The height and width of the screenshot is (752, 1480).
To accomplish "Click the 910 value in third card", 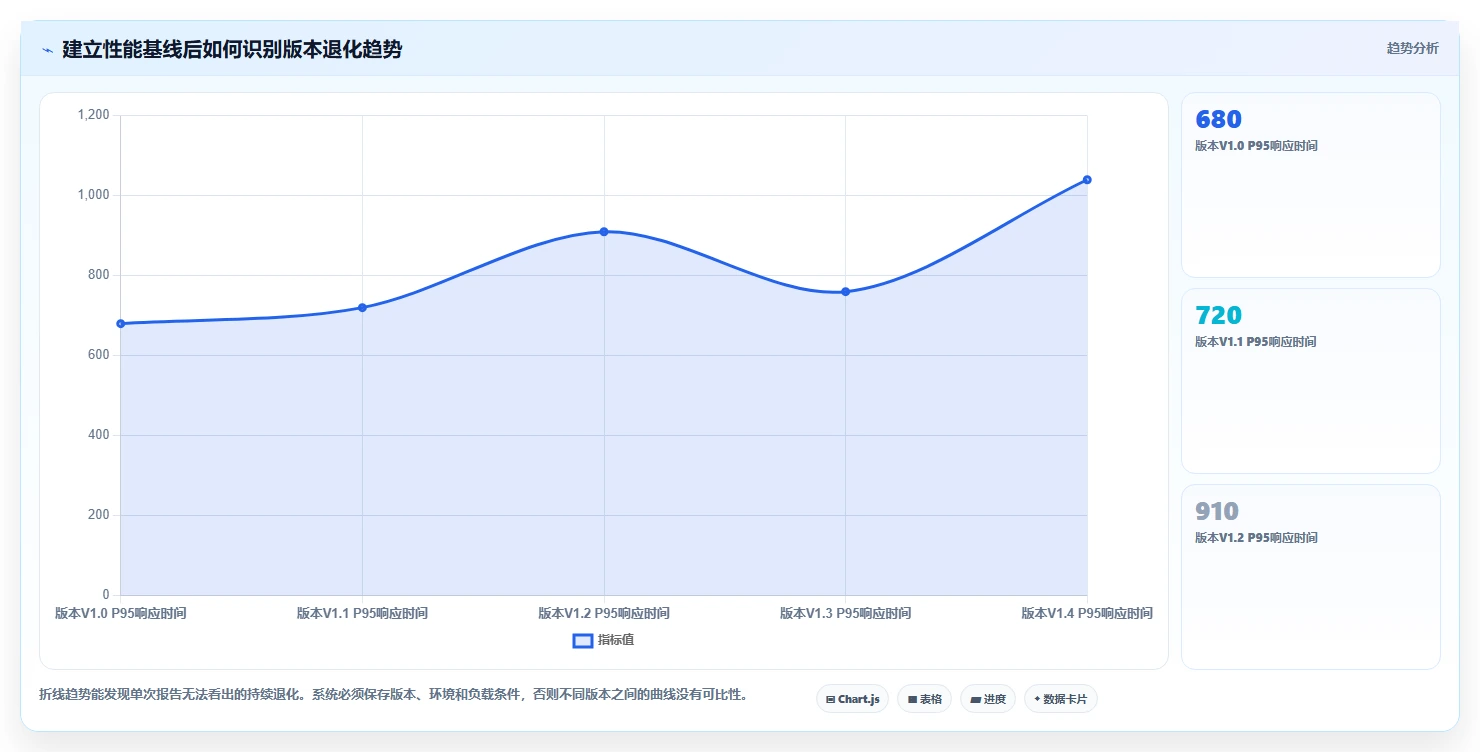I will (1217, 511).
